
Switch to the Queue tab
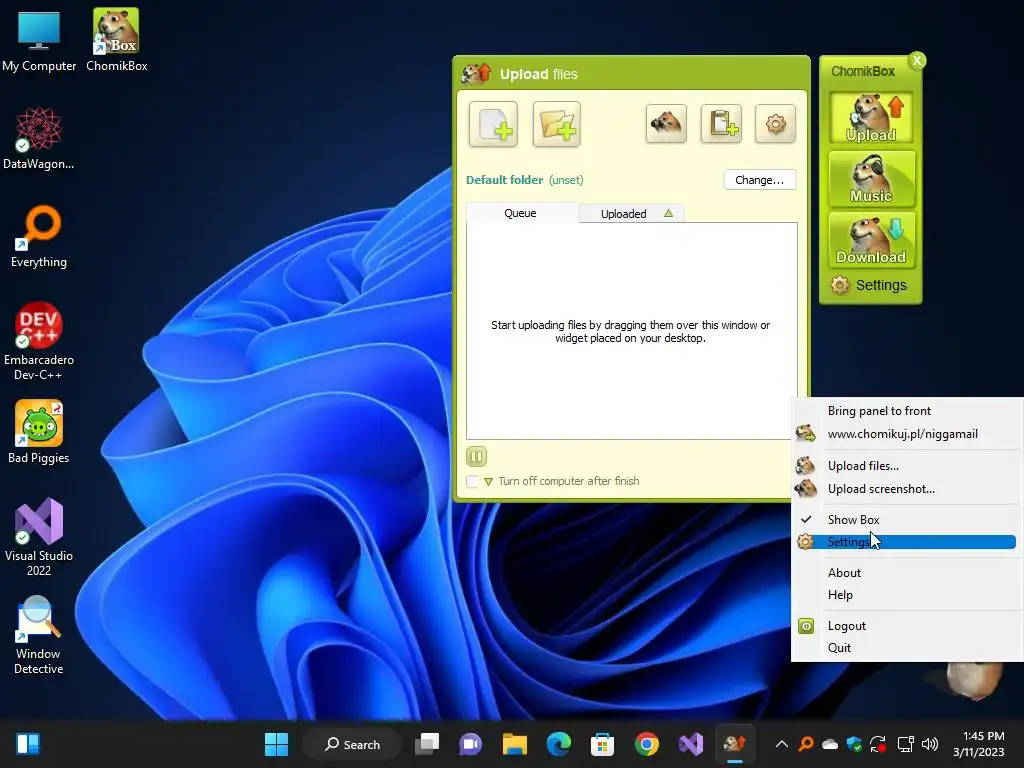(522, 213)
